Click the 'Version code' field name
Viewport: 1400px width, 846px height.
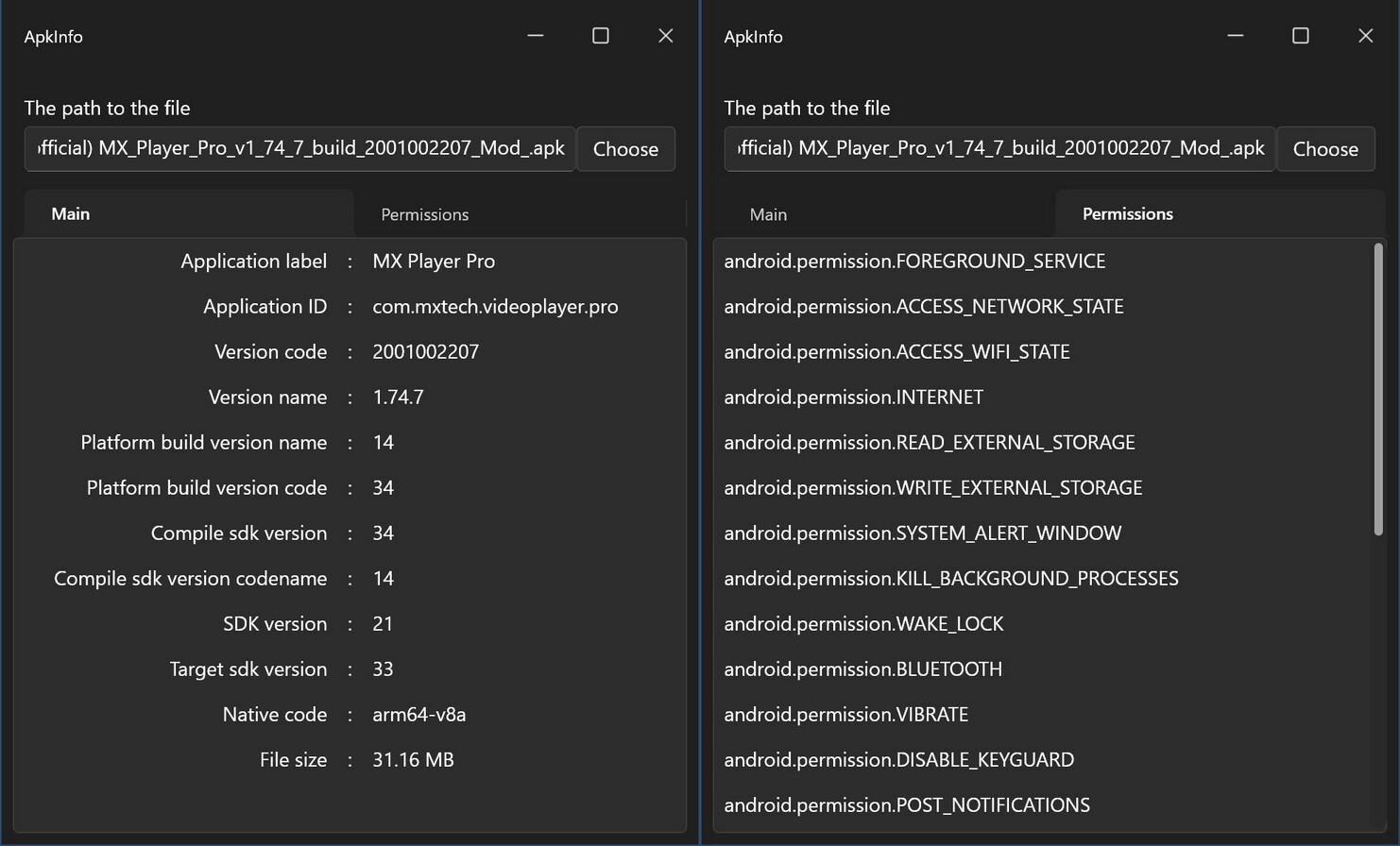click(x=270, y=352)
